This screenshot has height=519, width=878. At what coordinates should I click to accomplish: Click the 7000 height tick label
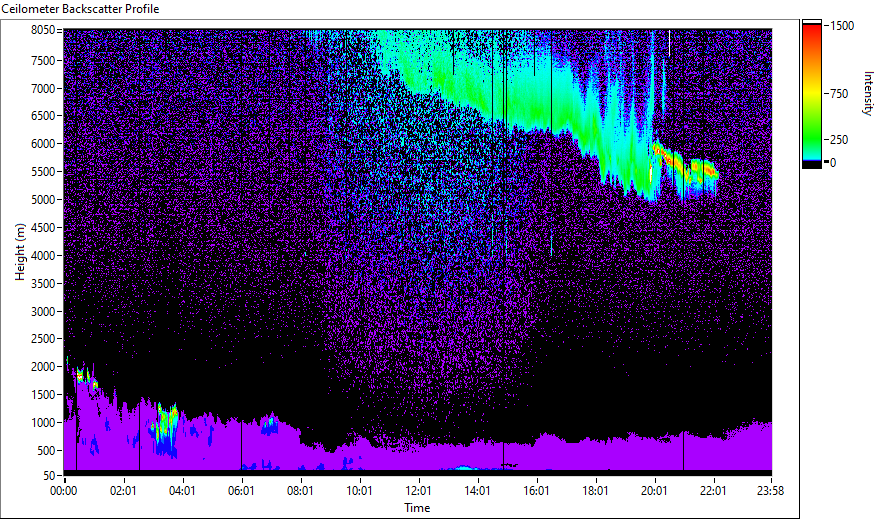pos(43,88)
